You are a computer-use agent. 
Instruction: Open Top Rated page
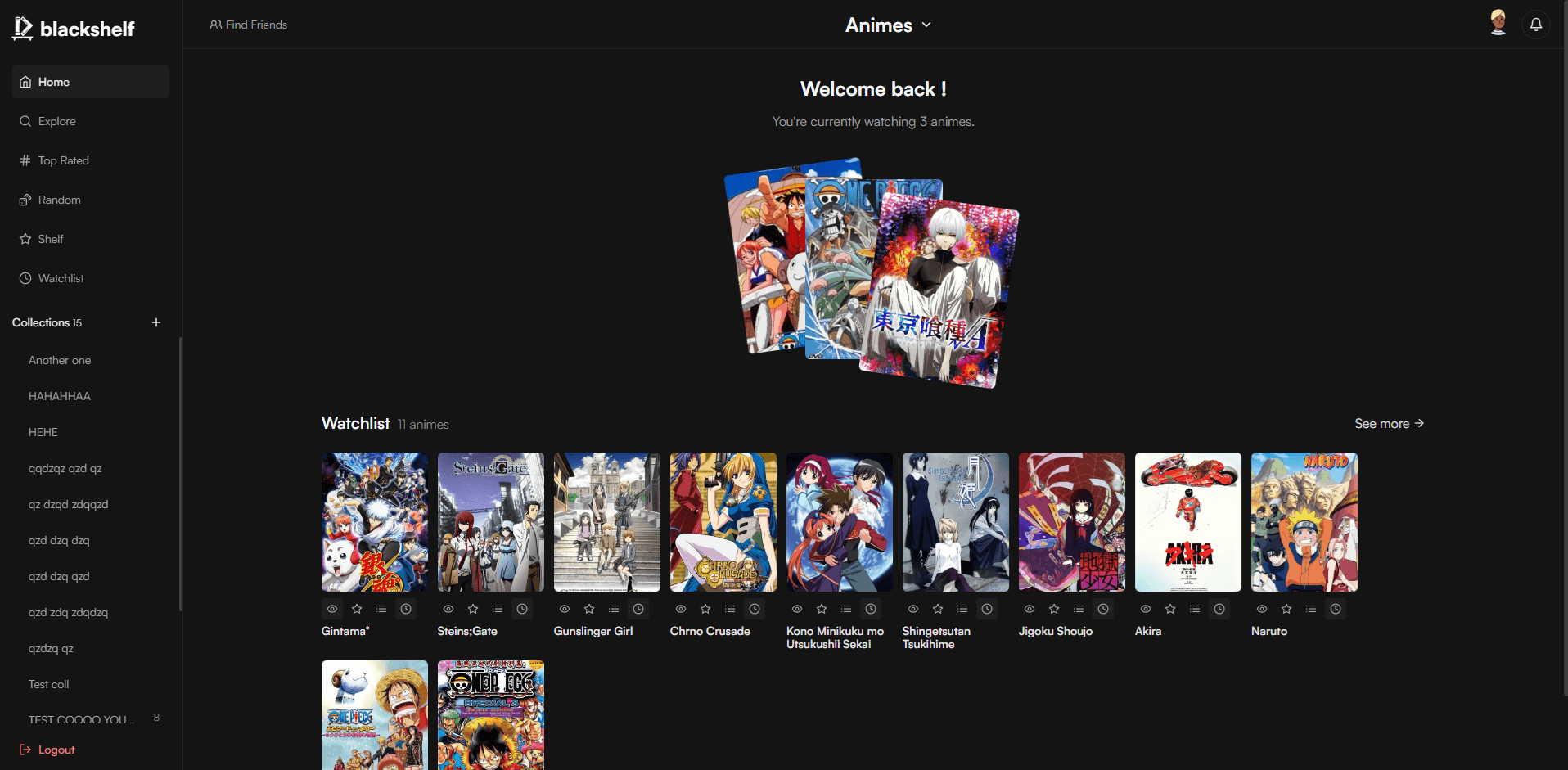click(91, 160)
